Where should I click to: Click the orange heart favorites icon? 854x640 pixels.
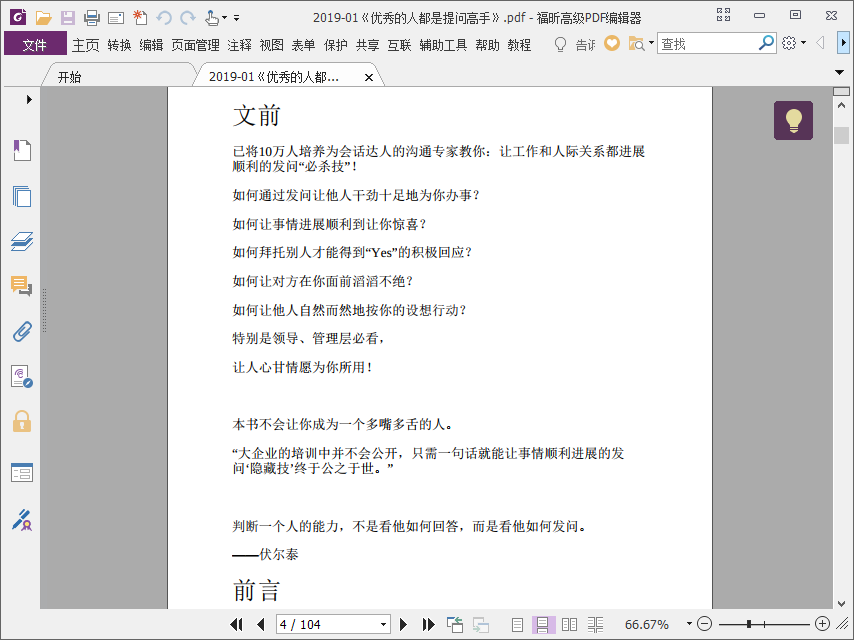click(x=612, y=43)
